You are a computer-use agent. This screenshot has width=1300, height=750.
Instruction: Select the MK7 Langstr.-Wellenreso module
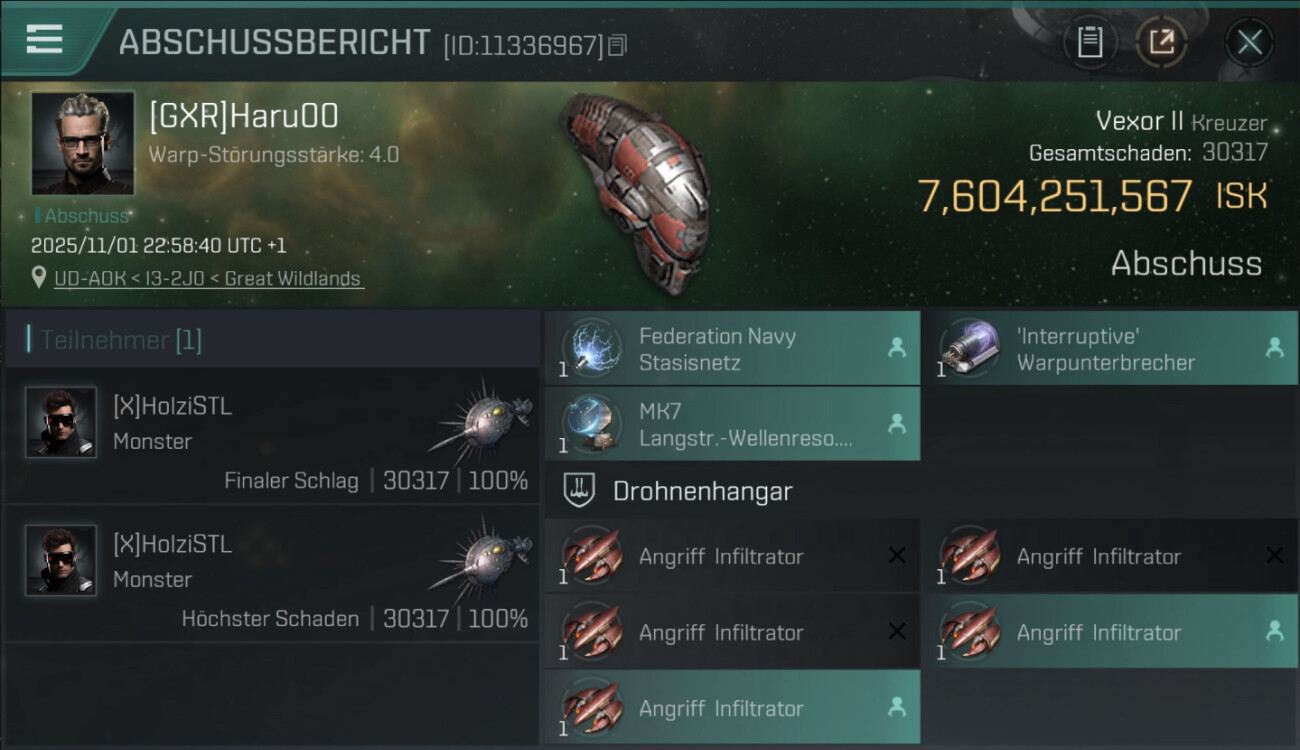click(x=732, y=425)
